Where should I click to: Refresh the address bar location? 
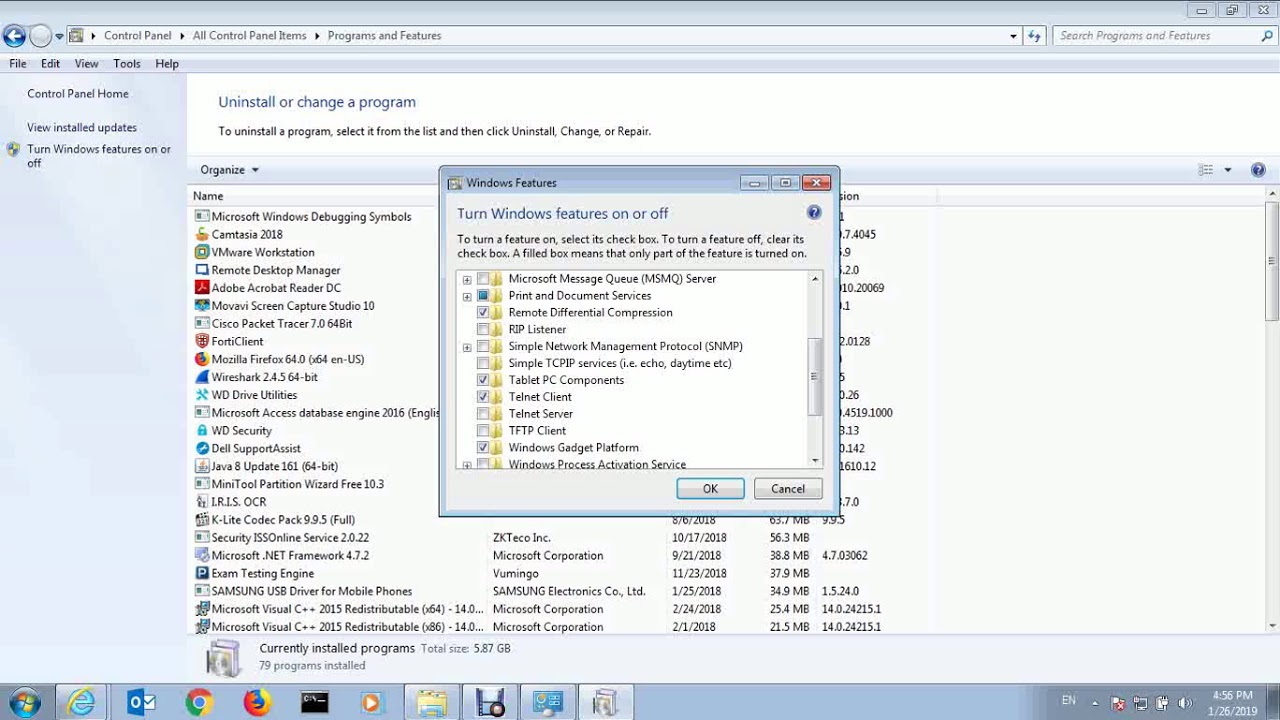click(1035, 36)
